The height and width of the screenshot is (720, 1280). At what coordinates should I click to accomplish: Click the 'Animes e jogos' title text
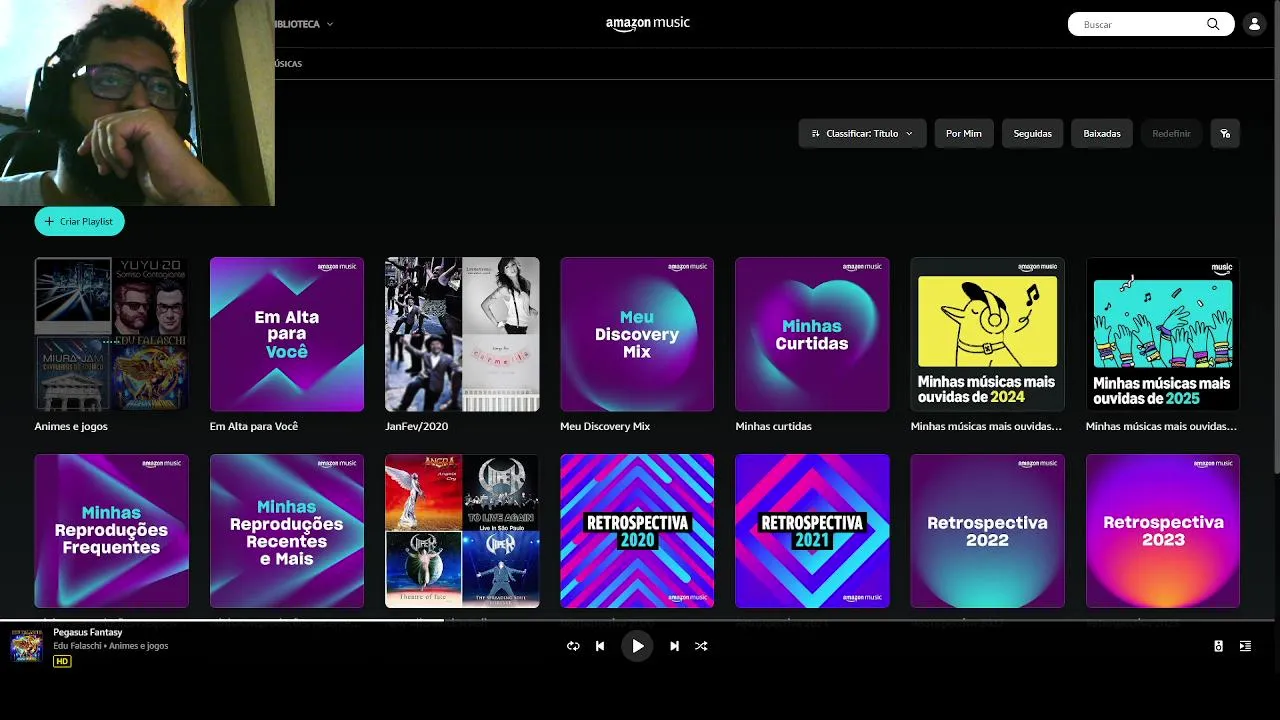[x=71, y=426]
